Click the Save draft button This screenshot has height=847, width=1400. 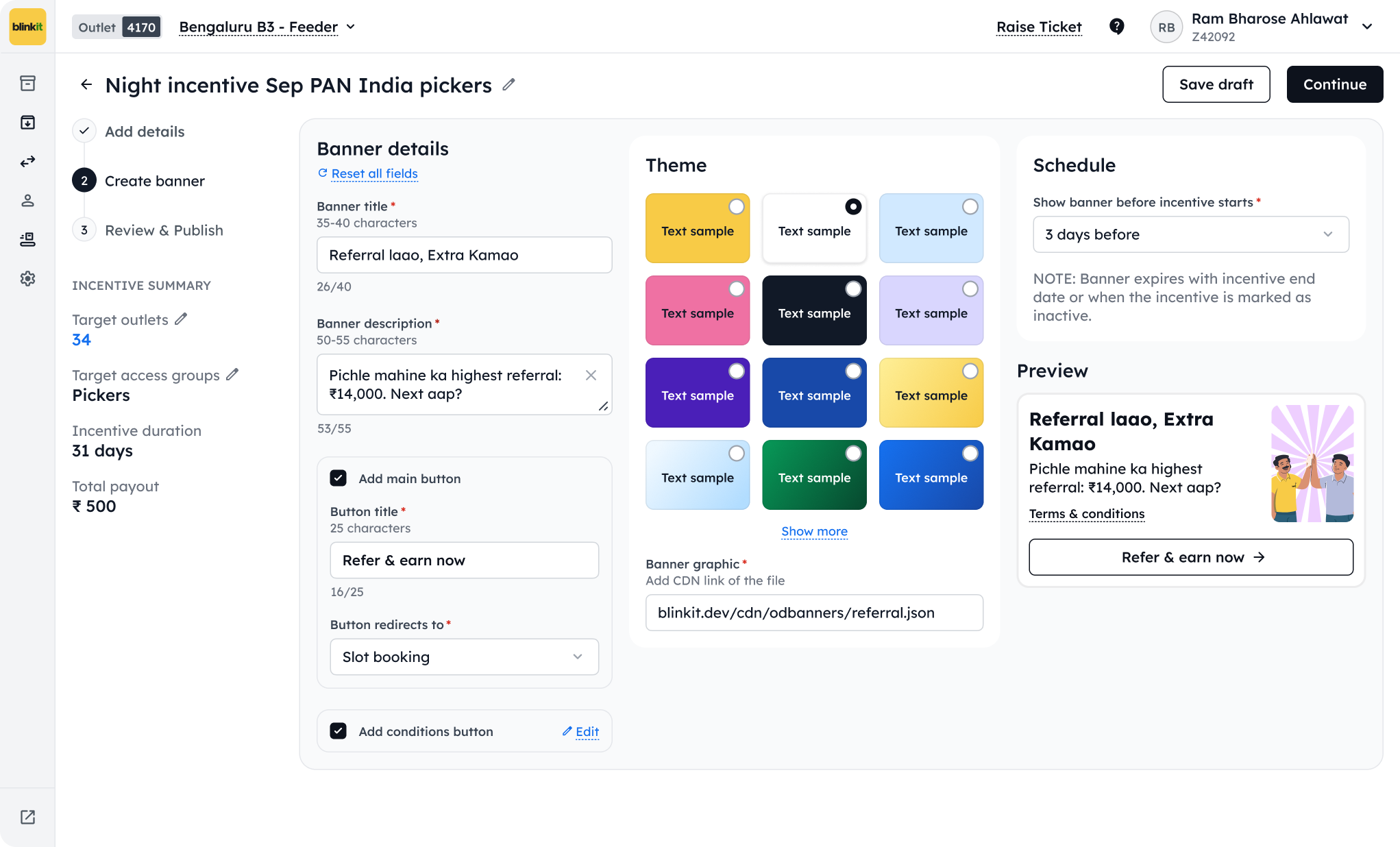click(1216, 84)
